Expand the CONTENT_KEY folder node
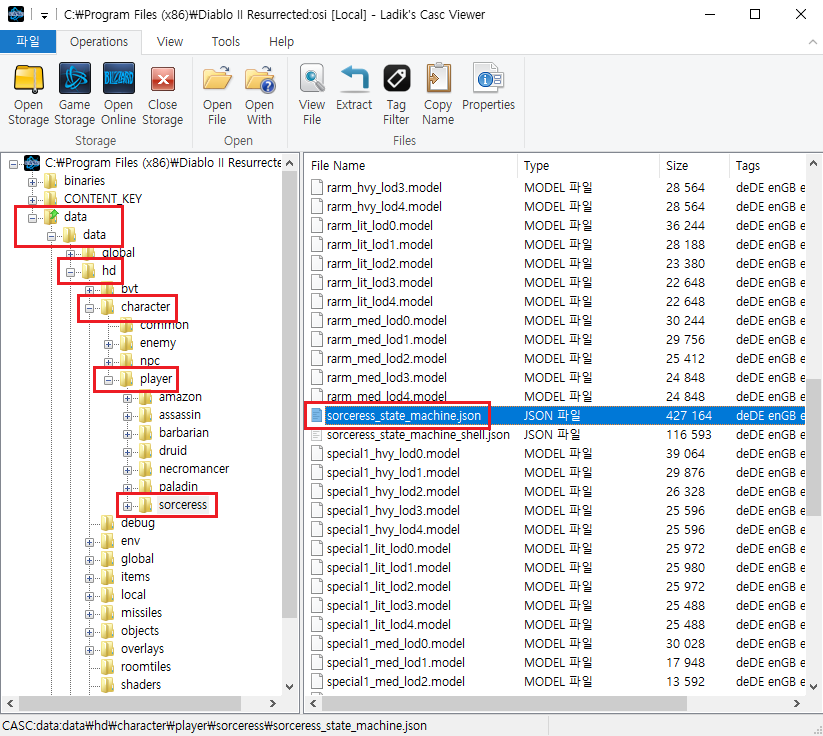This screenshot has height=736, width=823. click(x=33, y=201)
